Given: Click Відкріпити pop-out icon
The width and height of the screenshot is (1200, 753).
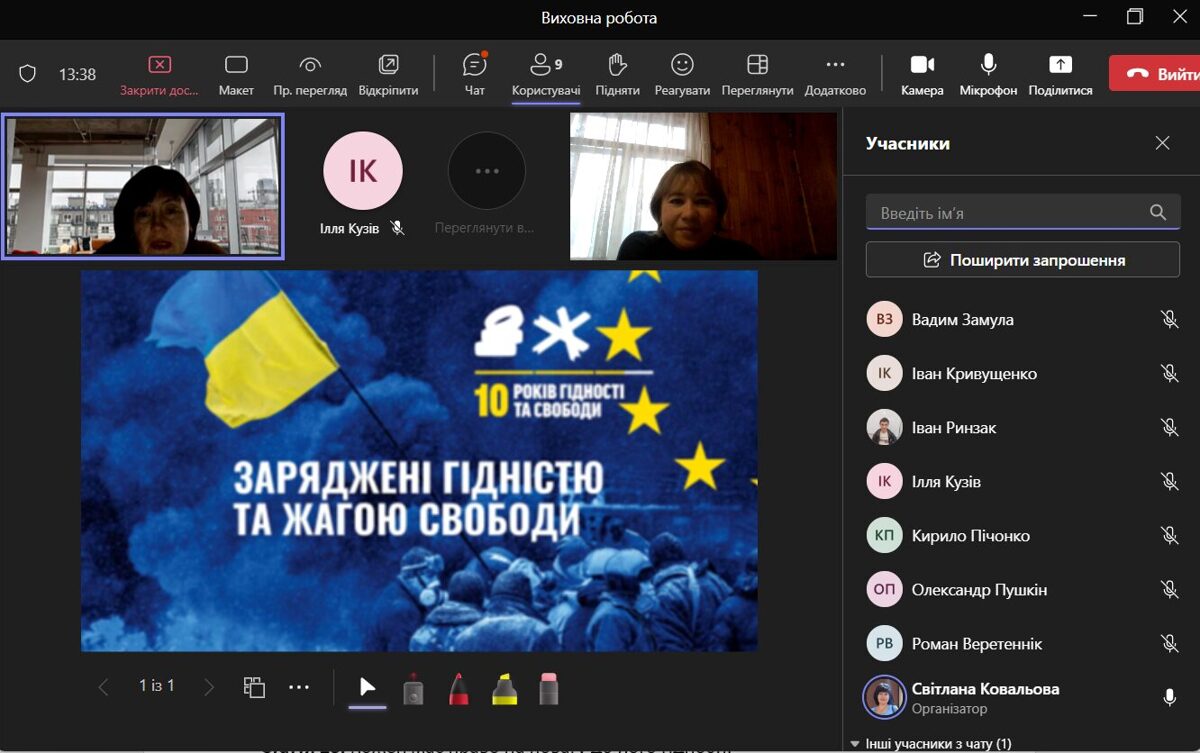Looking at the screenshot, I should click(388, 75).
